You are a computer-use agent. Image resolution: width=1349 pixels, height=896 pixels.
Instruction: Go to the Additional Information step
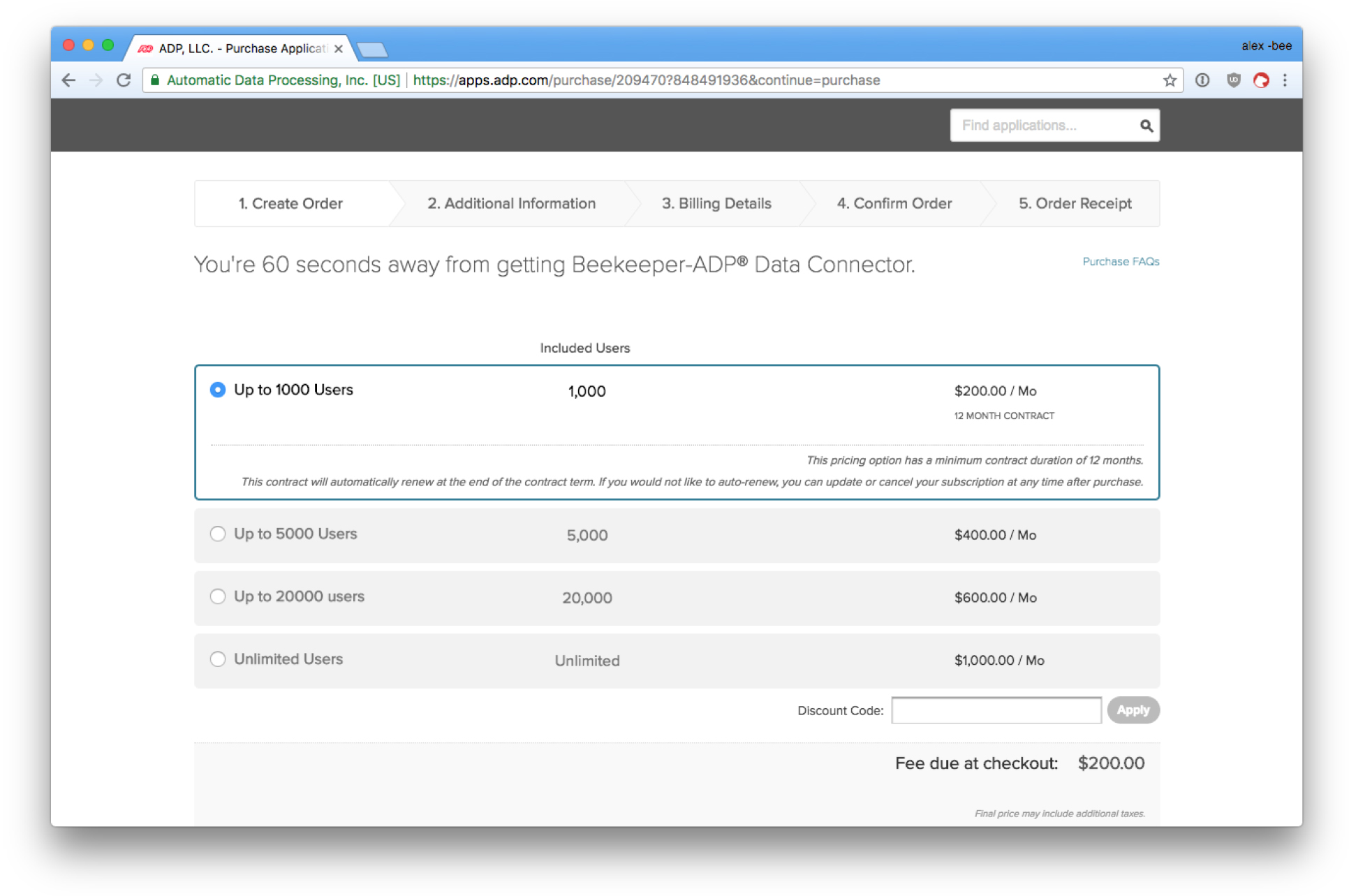(511, 203)
